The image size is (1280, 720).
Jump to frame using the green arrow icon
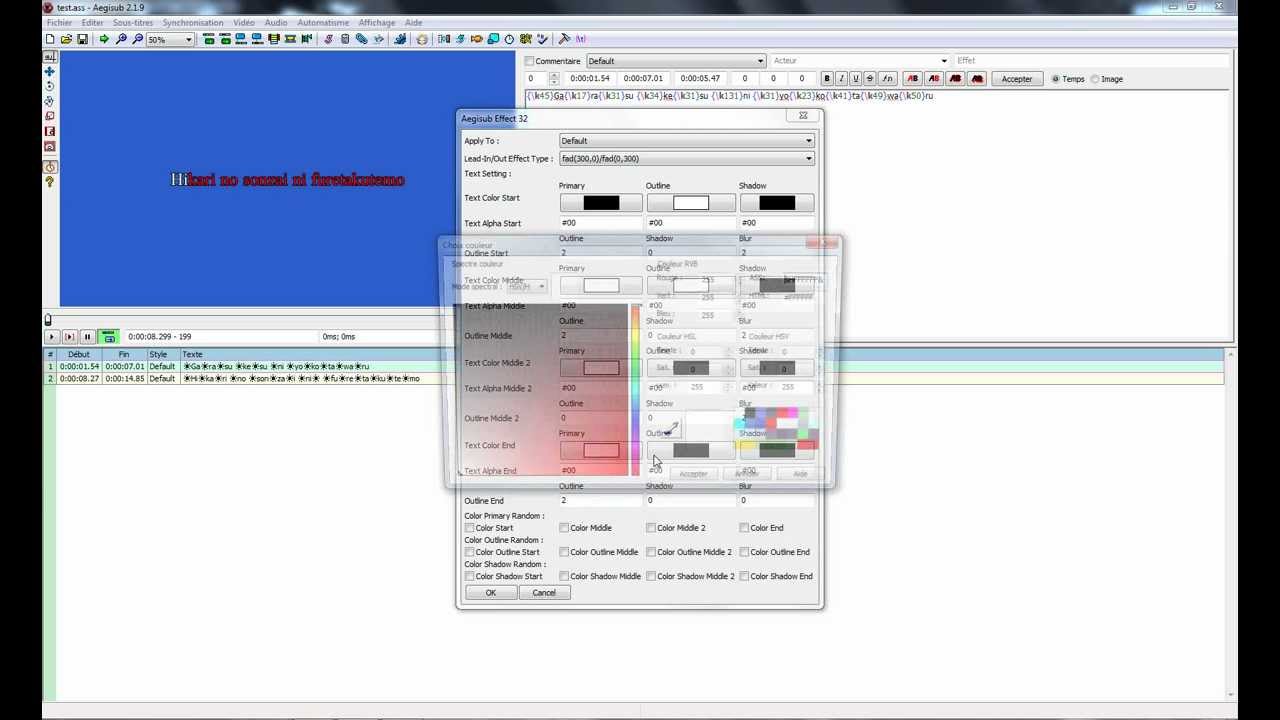pyautogui.click(x=104, y=39)
